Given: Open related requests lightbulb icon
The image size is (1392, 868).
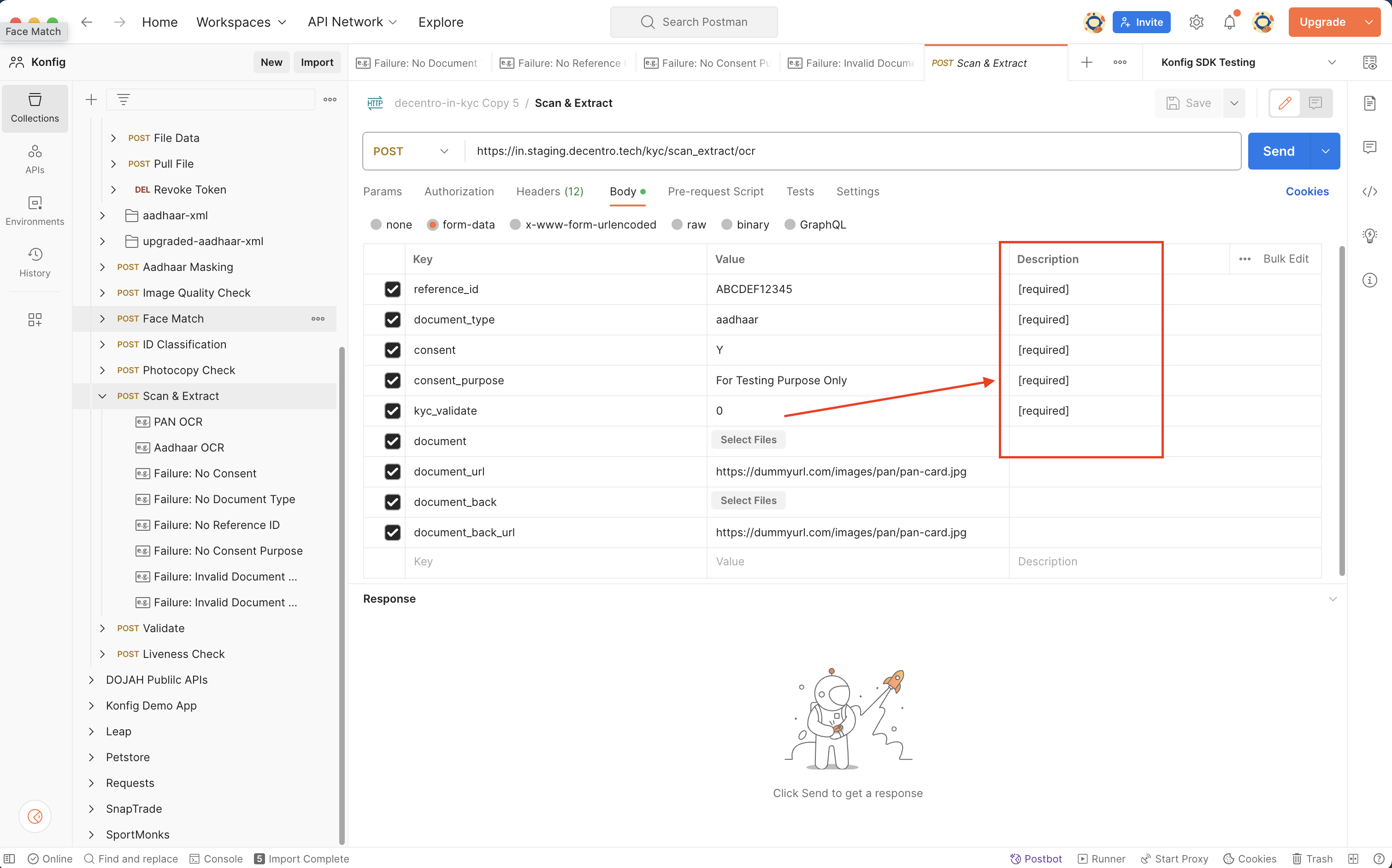Looking at the screenshot, I should click(1369, 235).
